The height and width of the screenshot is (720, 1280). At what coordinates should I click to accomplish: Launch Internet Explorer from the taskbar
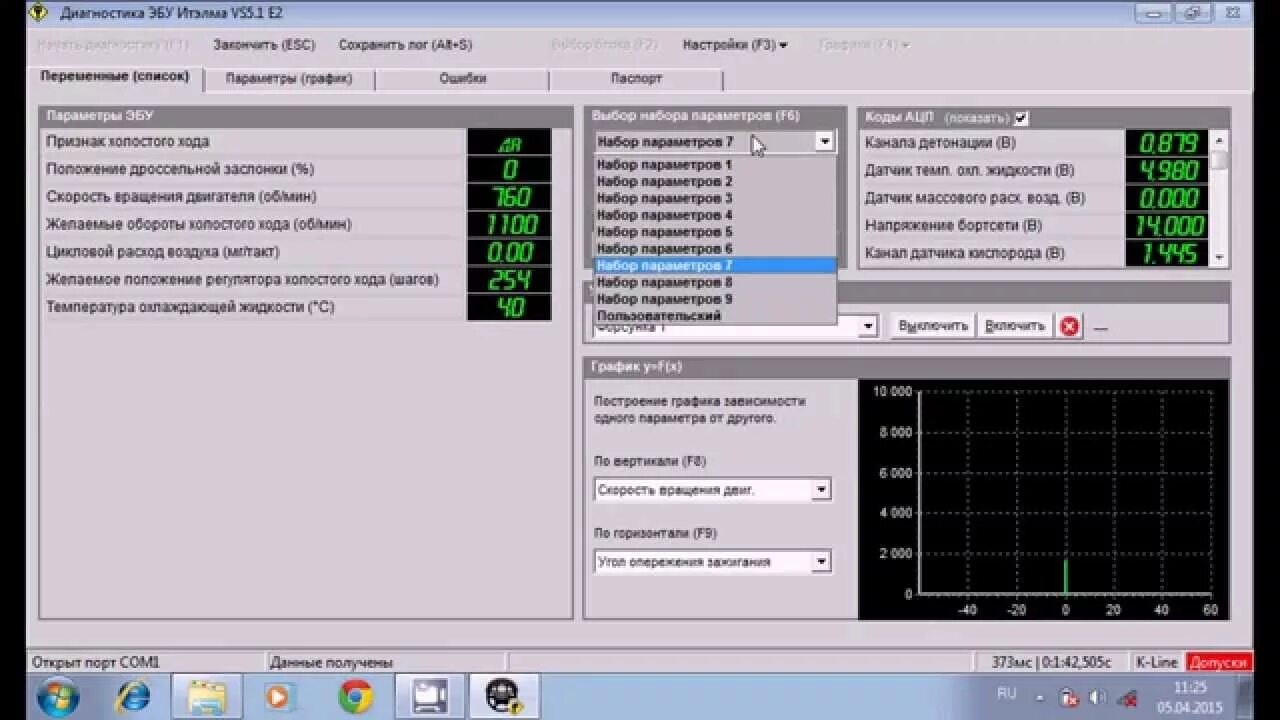133,695
